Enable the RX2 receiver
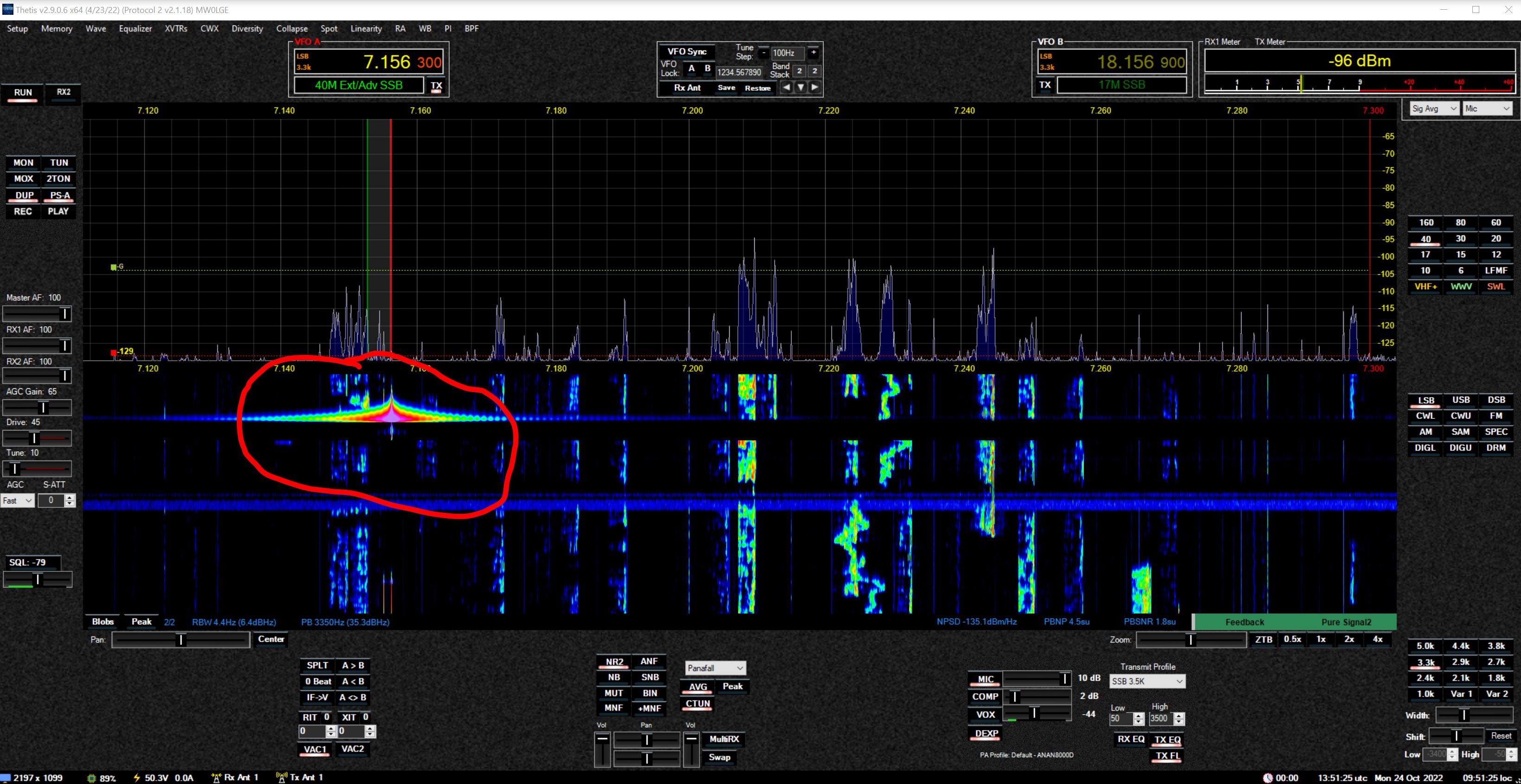1521x784 pixels. point(63,92)
